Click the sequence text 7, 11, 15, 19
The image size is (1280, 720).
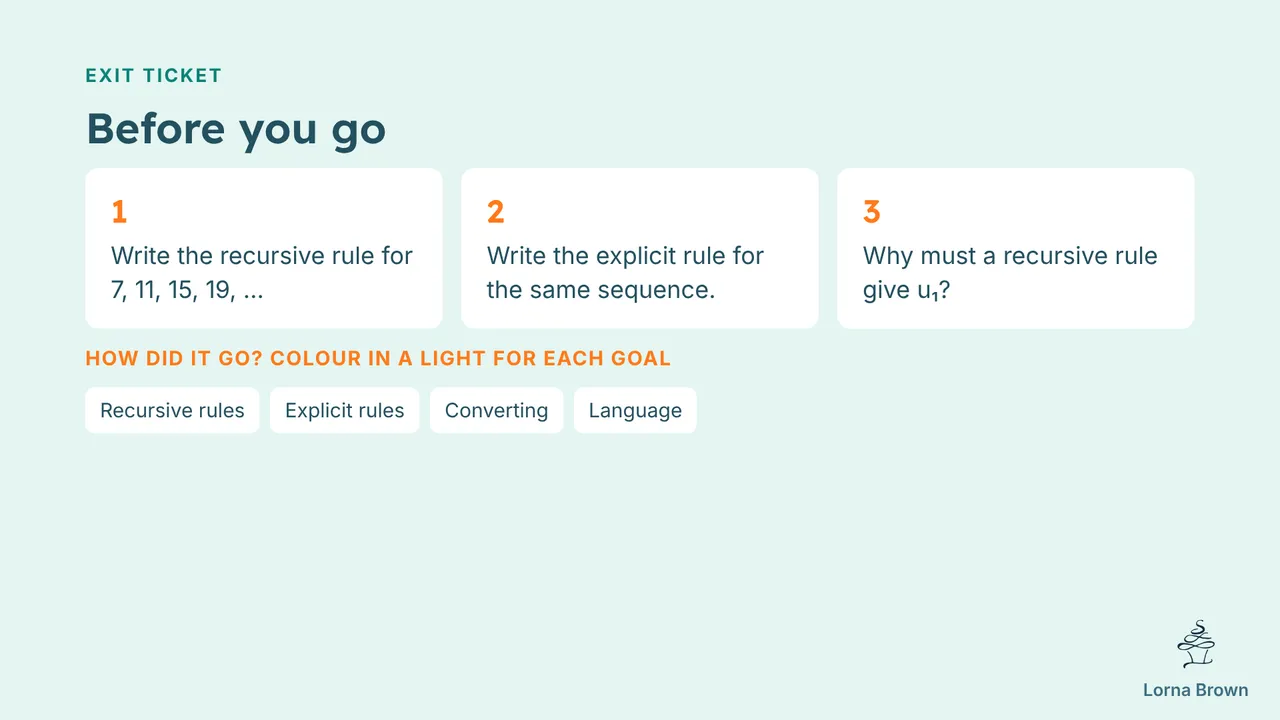pyautogui.click(x=187, y=292)
